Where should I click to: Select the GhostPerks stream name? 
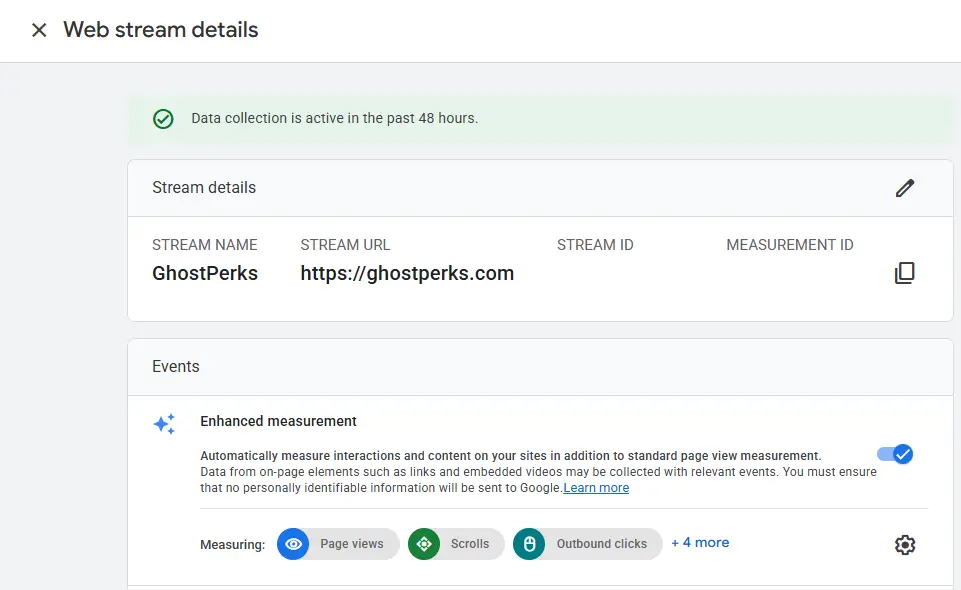pos(205,273)
